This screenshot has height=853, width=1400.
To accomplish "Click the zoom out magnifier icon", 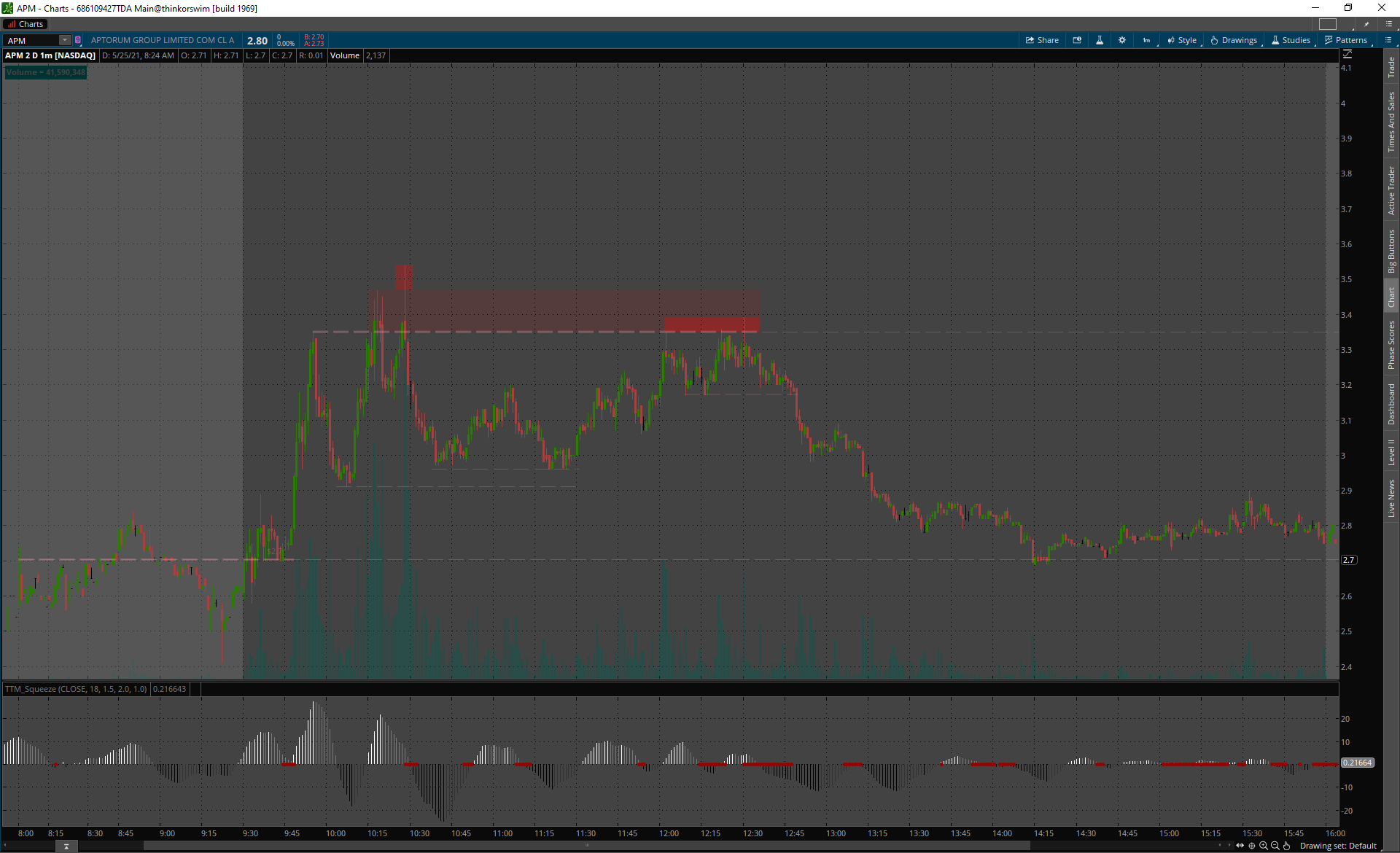I will tap(1275, 846).
